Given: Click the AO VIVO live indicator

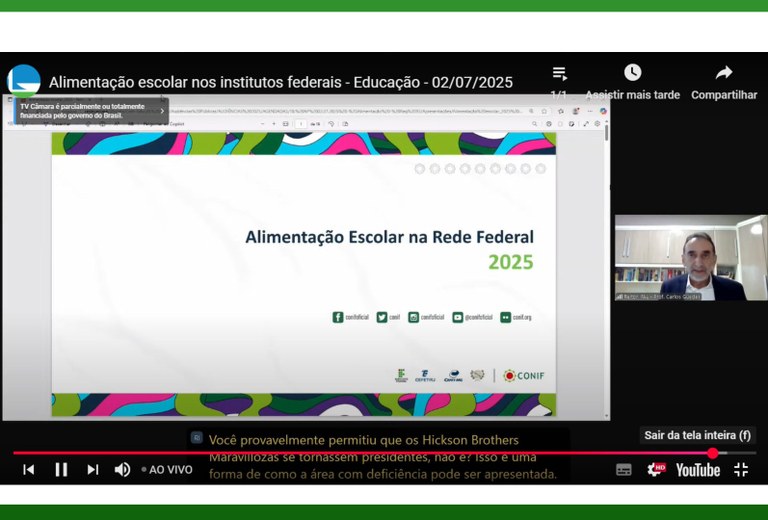Looking at the screenshot, I should point(167,469).
